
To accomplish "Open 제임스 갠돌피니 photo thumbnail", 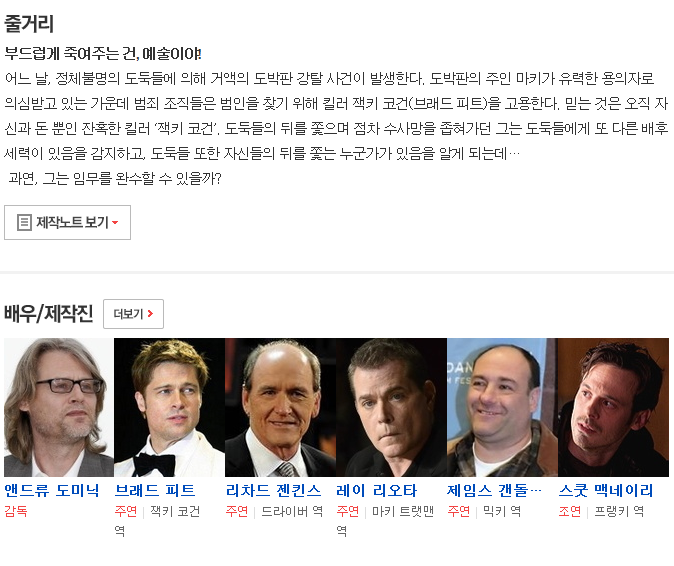I will click(502, 407).
